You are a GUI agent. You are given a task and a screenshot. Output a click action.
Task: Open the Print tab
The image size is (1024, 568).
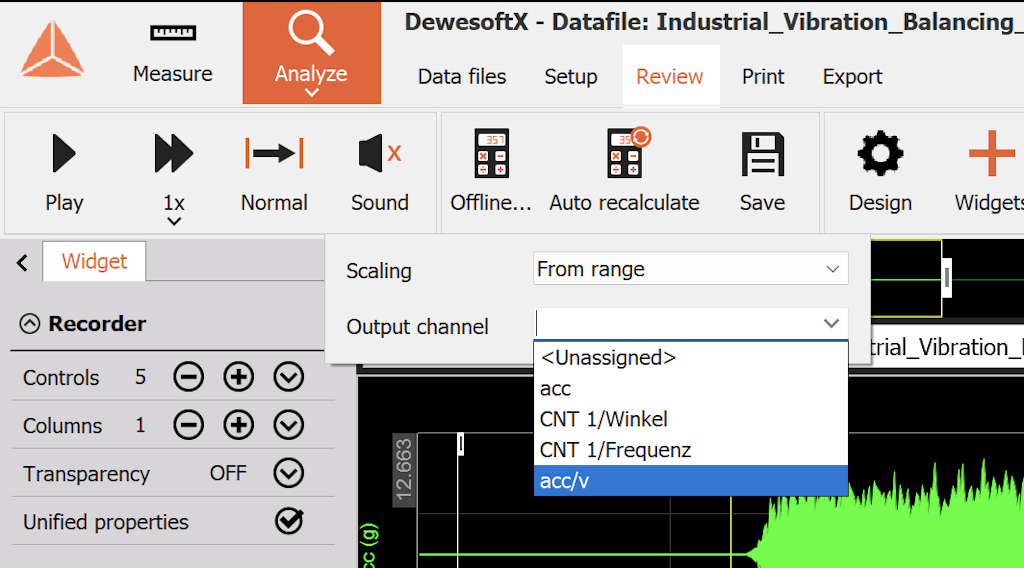(x=763, y=76)
